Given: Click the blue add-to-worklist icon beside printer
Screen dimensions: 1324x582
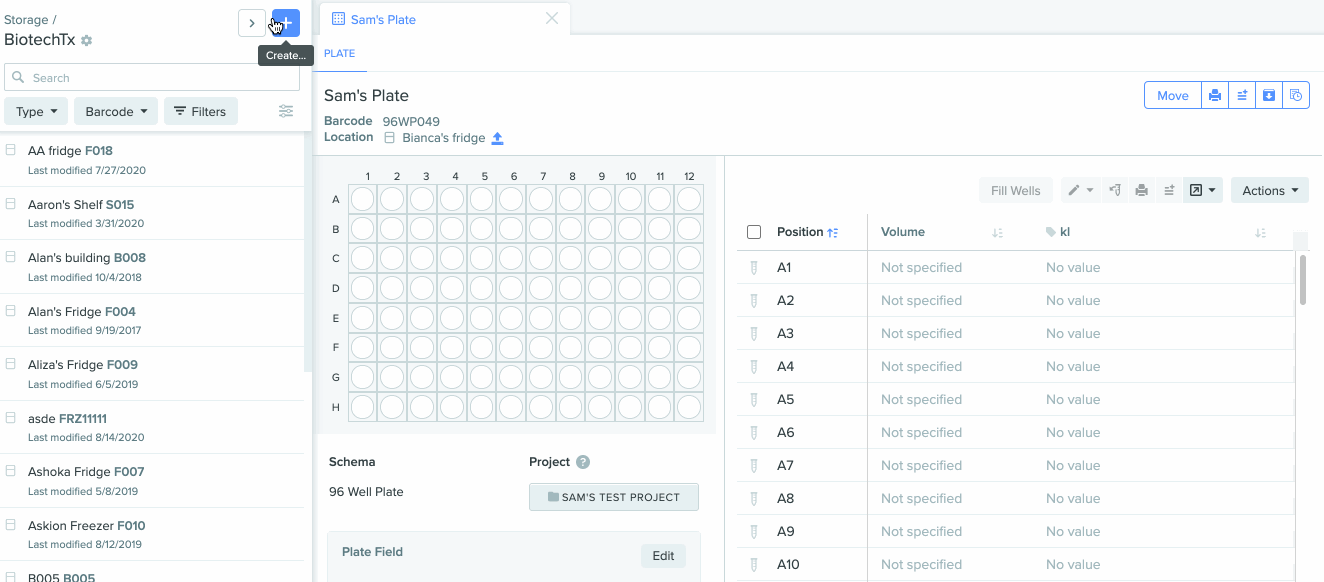Looking at the screenshot, I should [x=1242, y=95].
